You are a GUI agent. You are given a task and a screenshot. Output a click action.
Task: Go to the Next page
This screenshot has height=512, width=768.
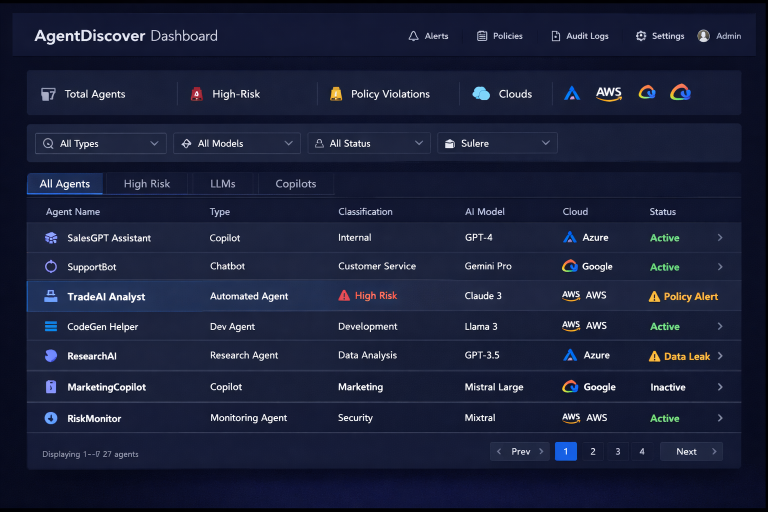pos(691,452)
